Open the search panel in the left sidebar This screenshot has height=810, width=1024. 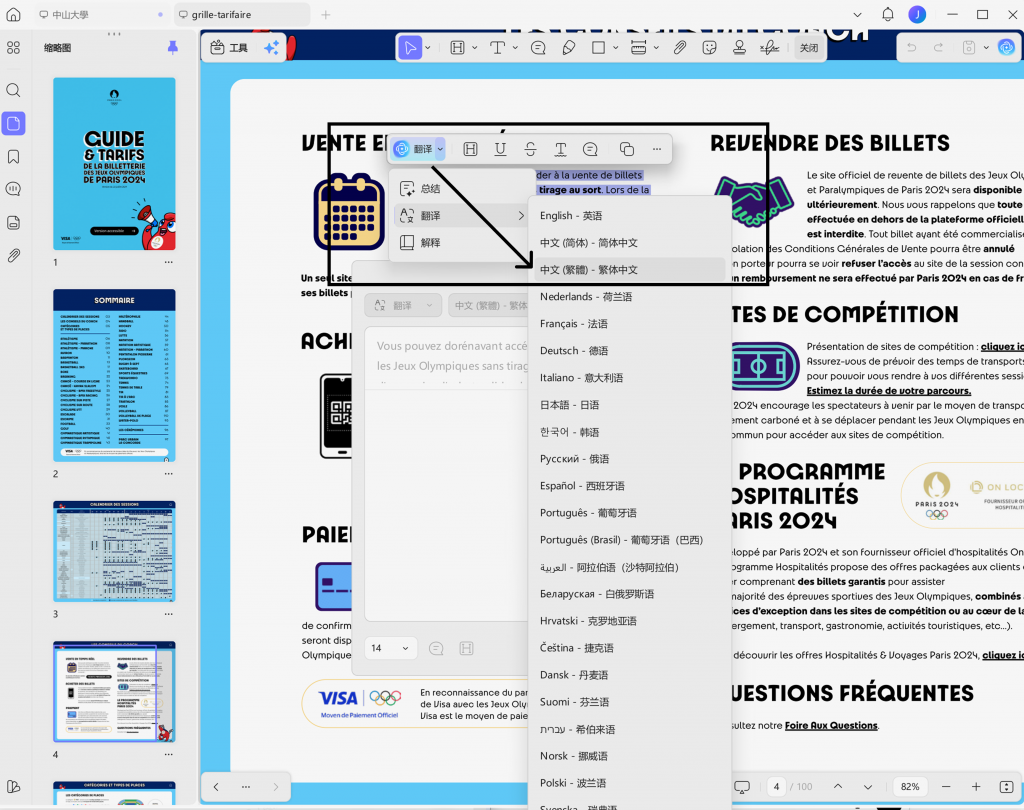point(13,90)
